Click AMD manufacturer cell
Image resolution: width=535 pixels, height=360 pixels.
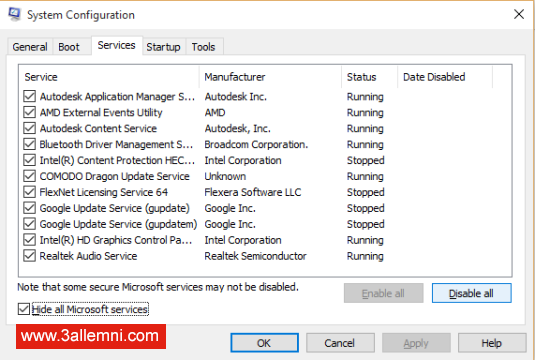point(215,113)
